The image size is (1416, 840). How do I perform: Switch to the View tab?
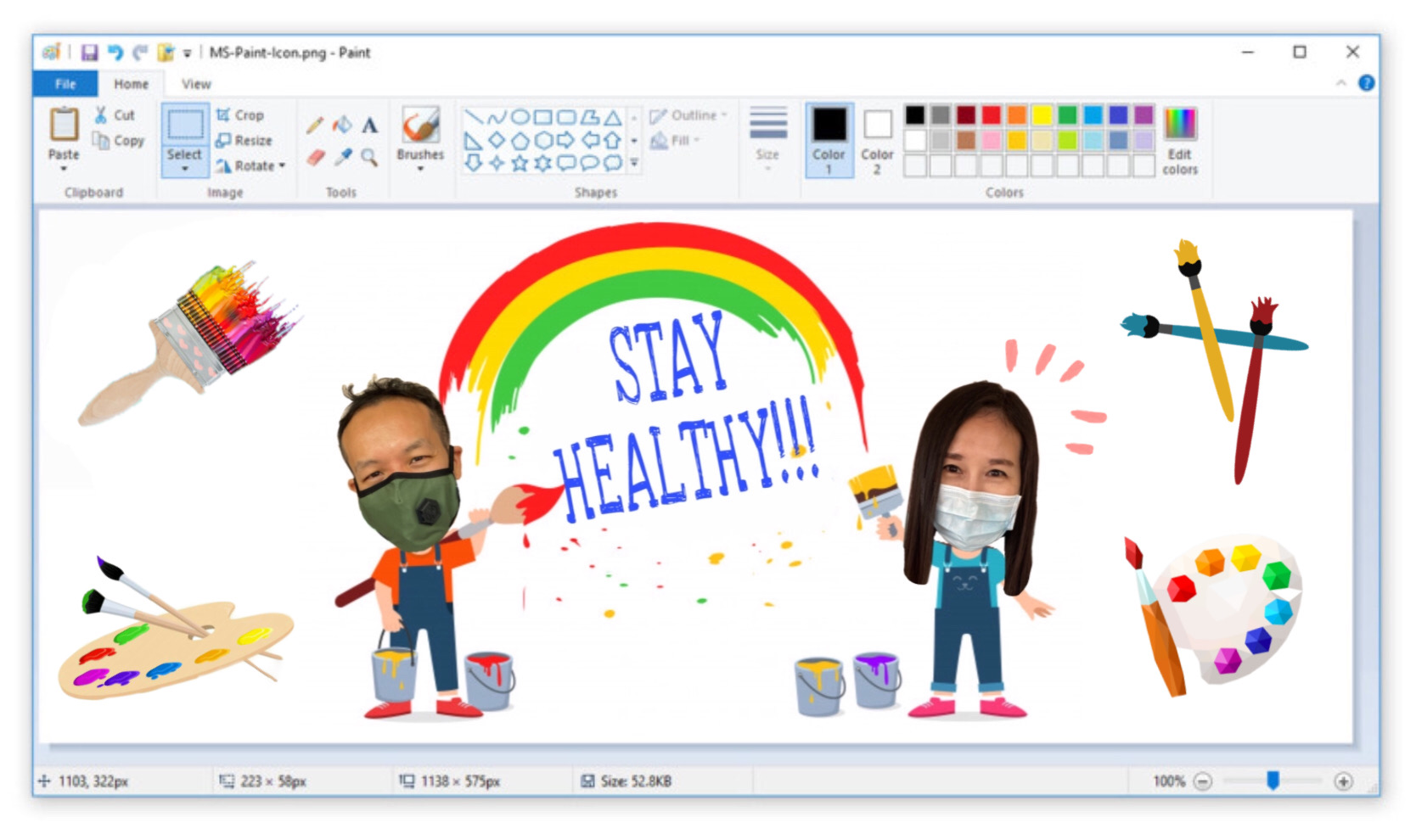[196, 84]
